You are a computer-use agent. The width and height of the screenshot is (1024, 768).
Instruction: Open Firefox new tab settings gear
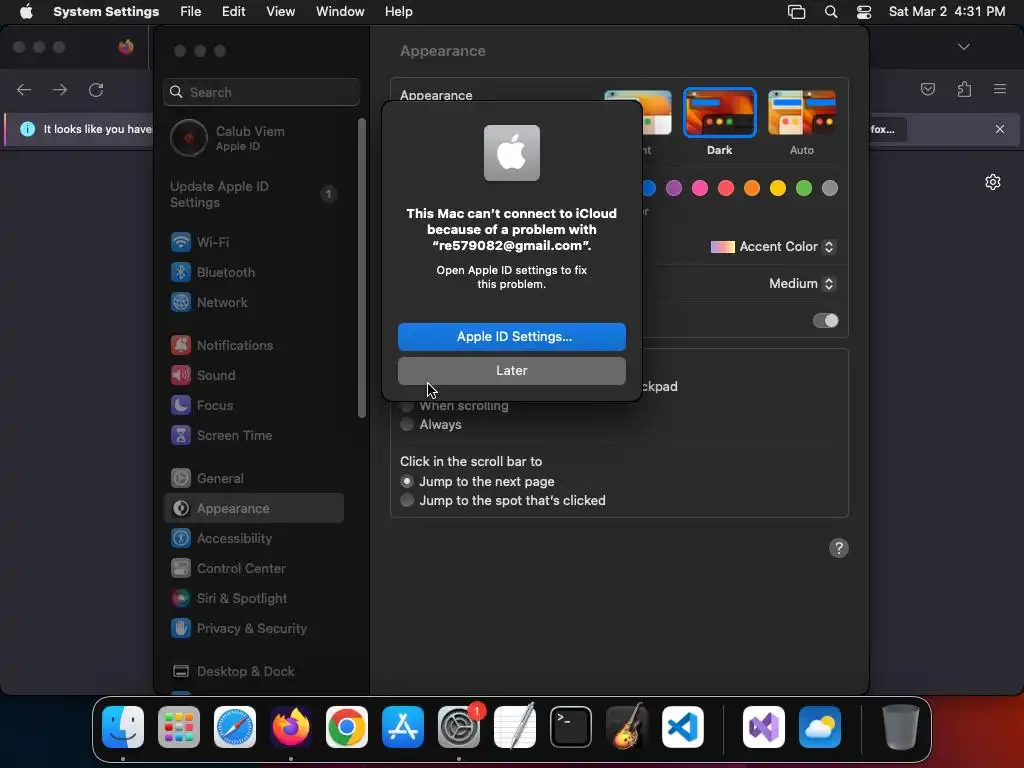click(x=993, y=182)
